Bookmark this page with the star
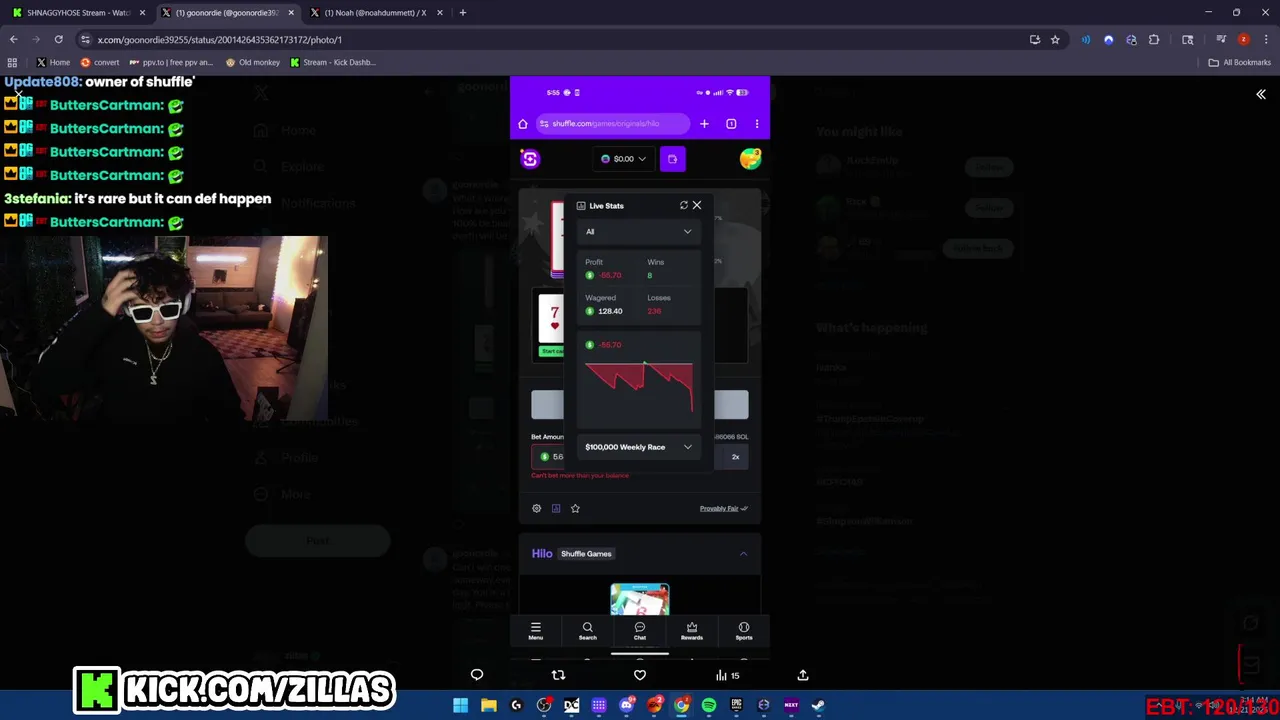 pyautogui.click(x=1055, y=39)
